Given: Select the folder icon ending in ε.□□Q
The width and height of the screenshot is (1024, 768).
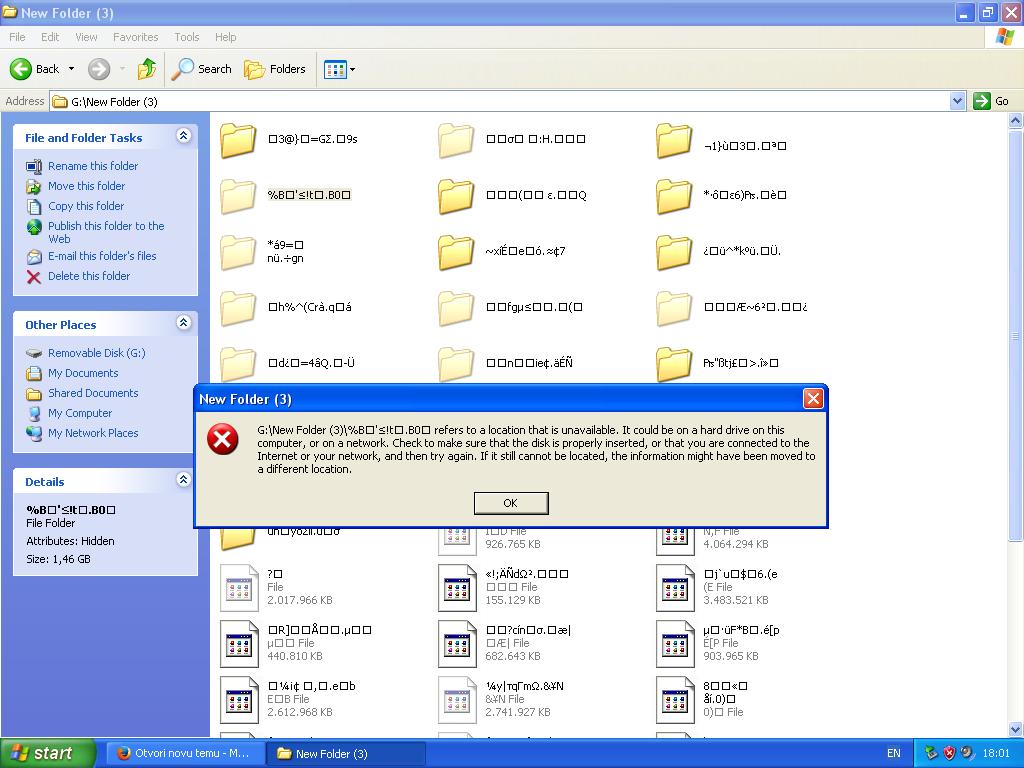Looking at the screenshot, I should click(x=456, y=197).
